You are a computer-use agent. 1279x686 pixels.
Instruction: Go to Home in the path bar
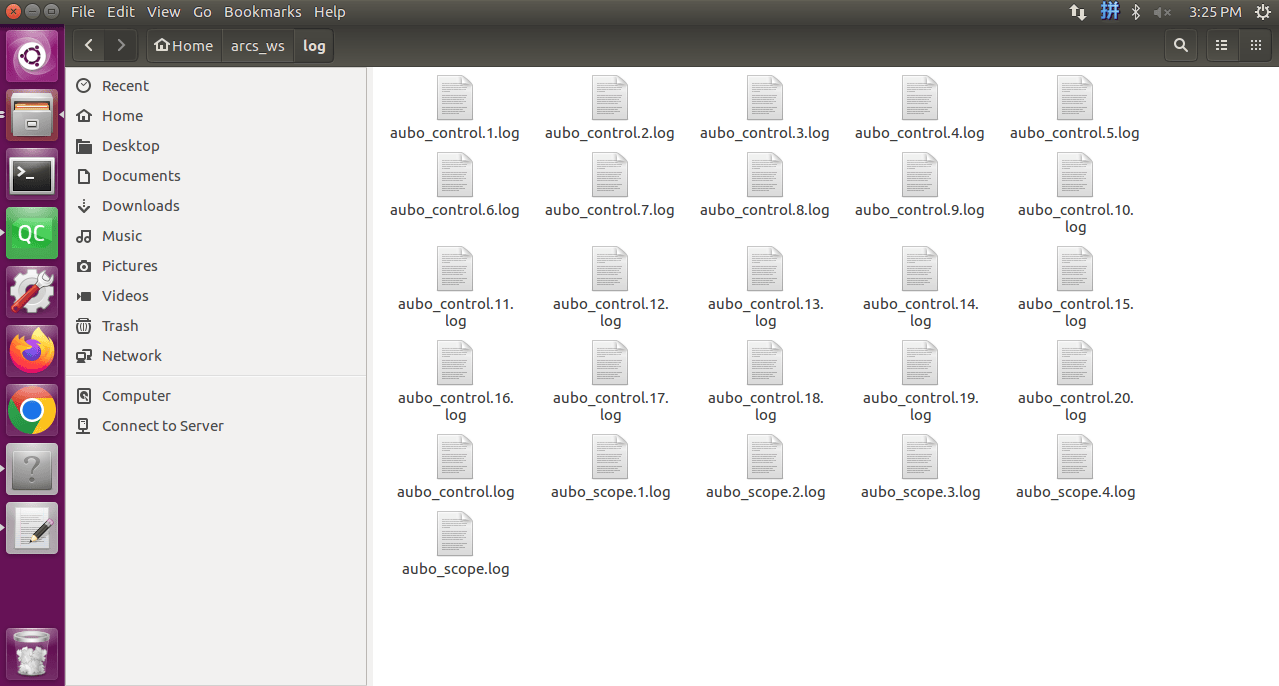(184, 45)
